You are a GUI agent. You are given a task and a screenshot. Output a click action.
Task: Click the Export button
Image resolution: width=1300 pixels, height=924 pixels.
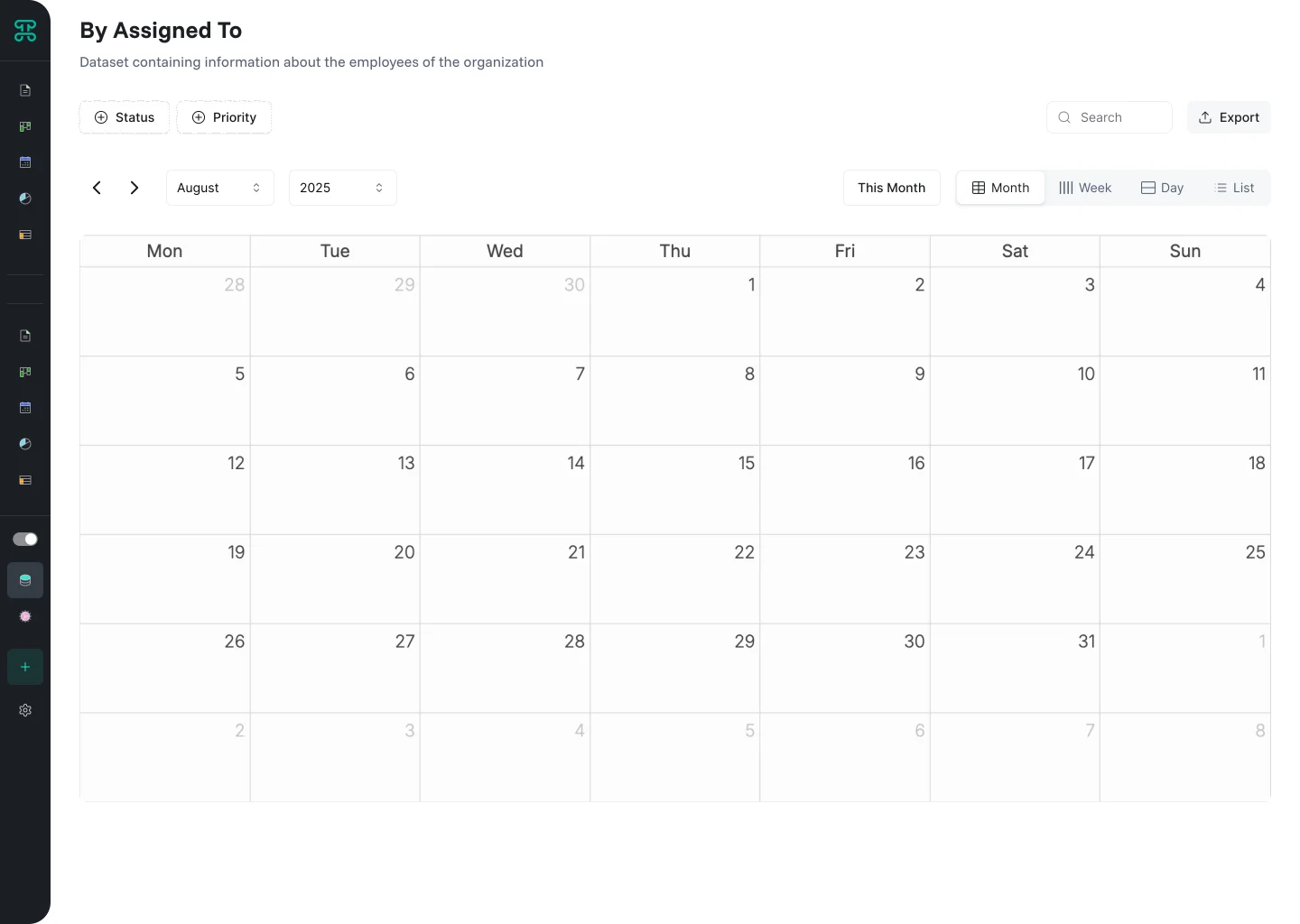click(x=1229, y=117)
